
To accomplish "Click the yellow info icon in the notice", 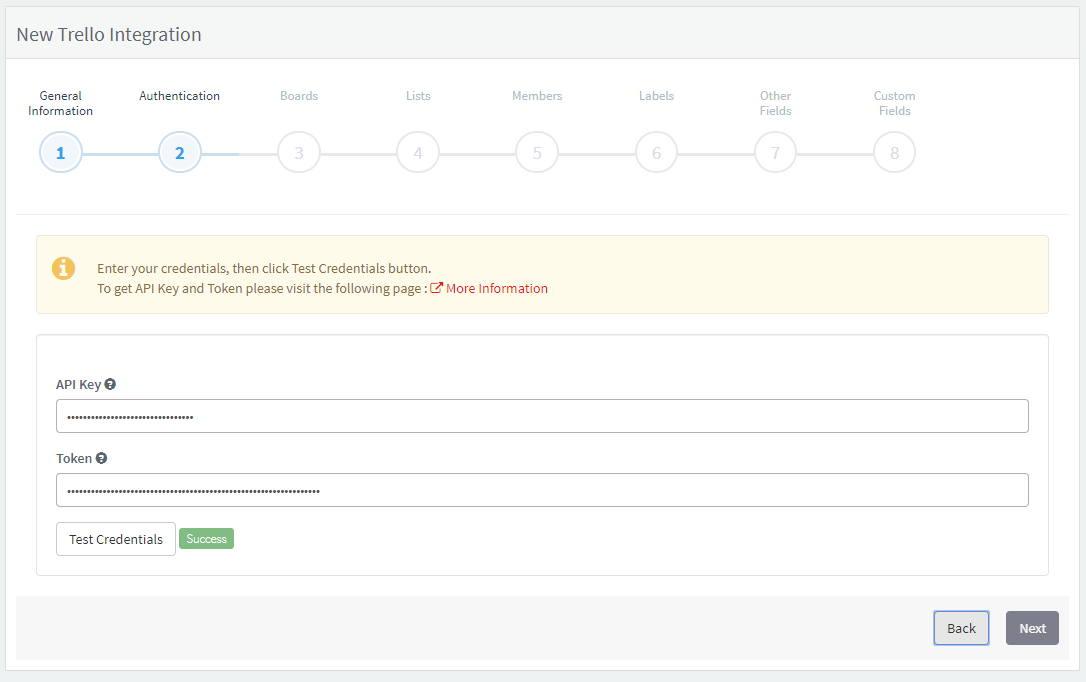I will pos(63,268).
